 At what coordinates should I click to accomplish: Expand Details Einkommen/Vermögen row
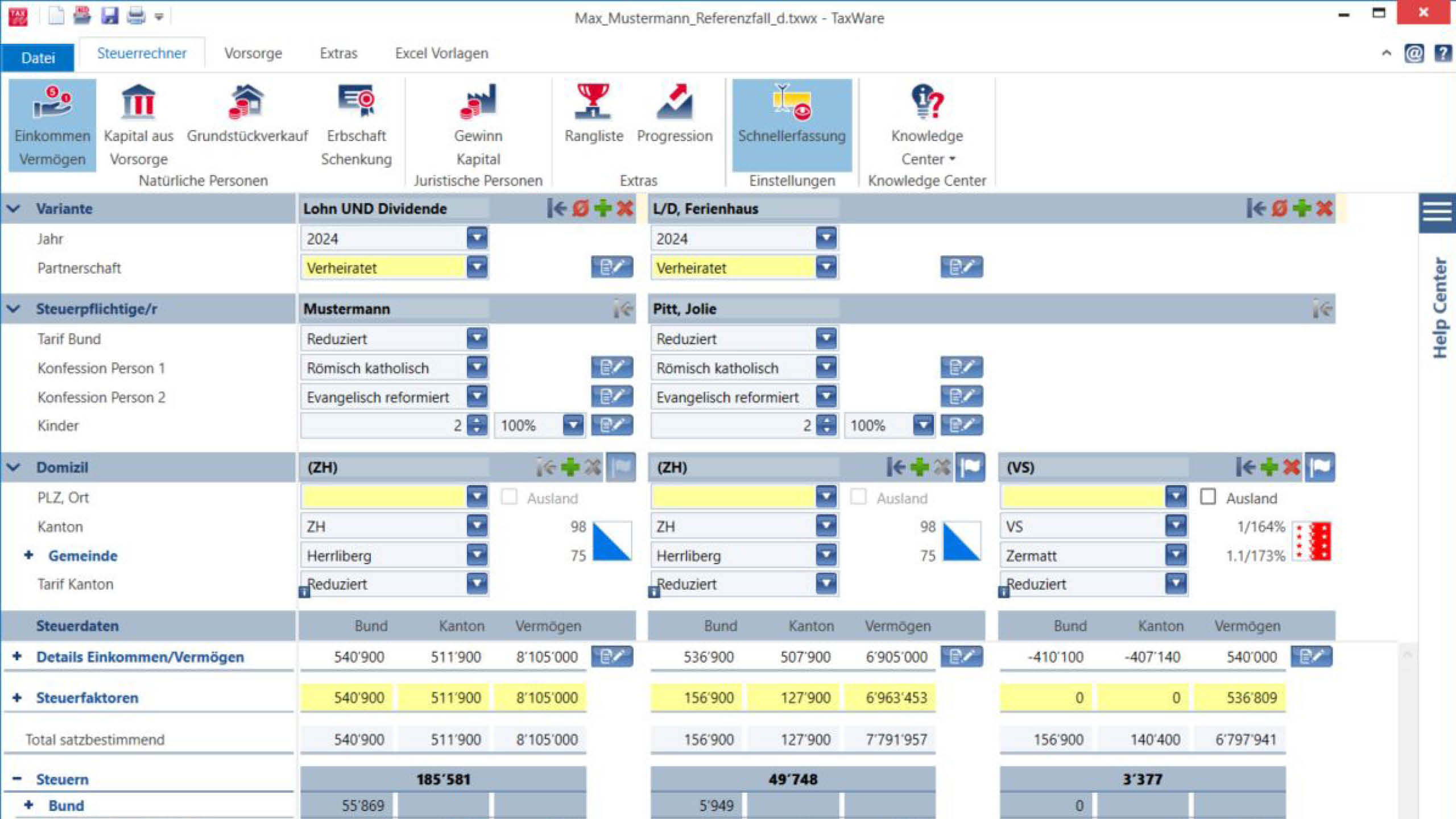17,657
